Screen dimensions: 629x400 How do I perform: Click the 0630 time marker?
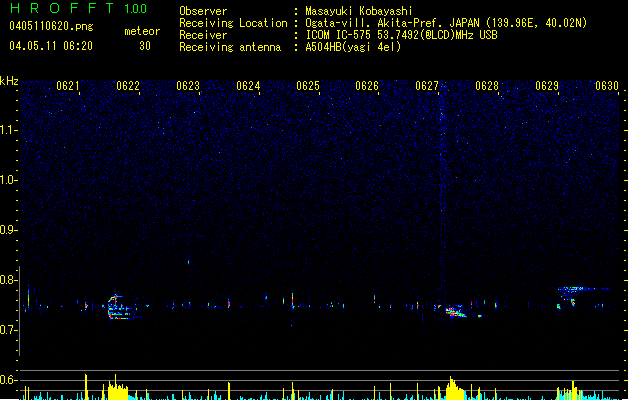607,86
